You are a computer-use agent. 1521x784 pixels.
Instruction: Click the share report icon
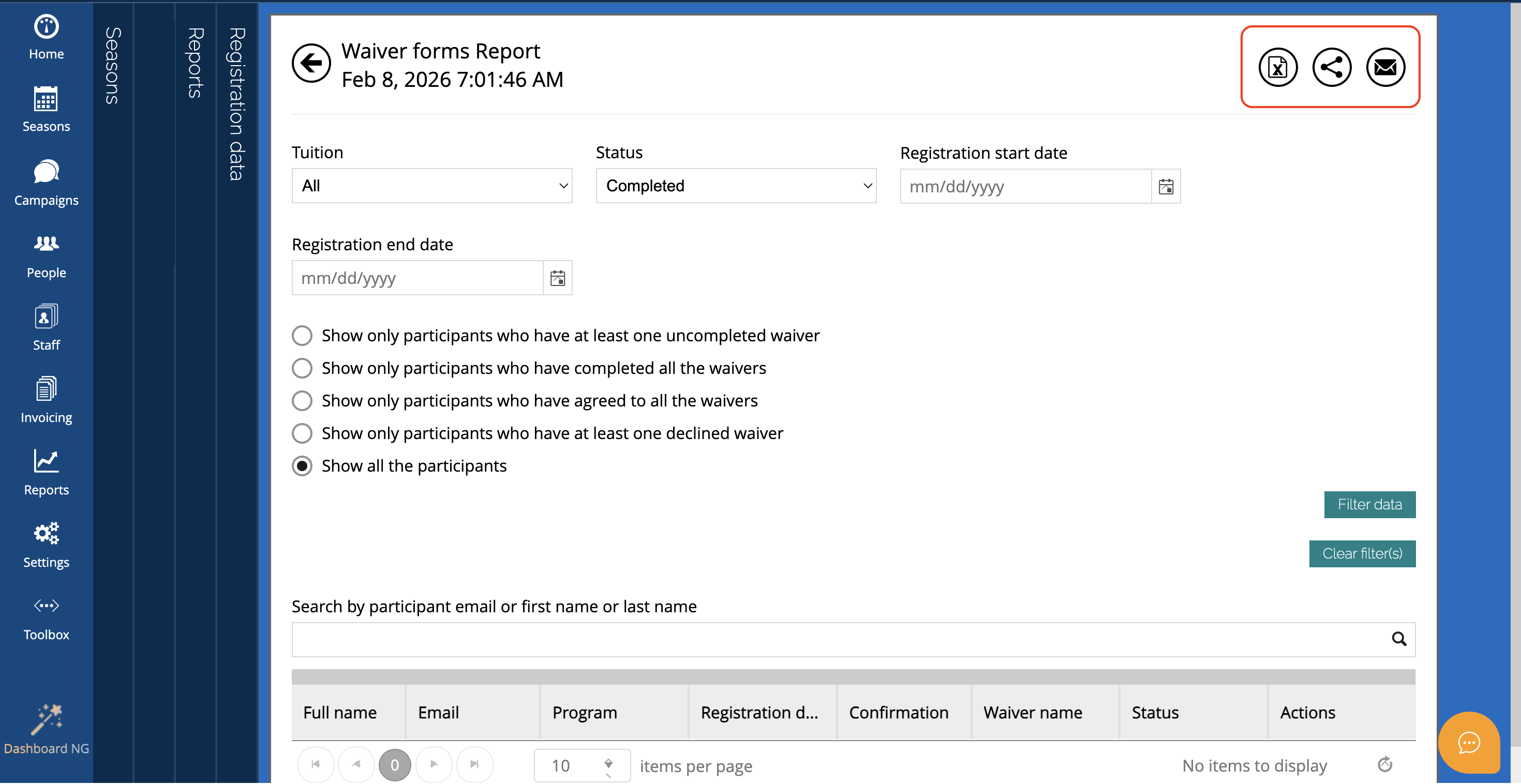pyautogui.click(x=1331, y=67)
